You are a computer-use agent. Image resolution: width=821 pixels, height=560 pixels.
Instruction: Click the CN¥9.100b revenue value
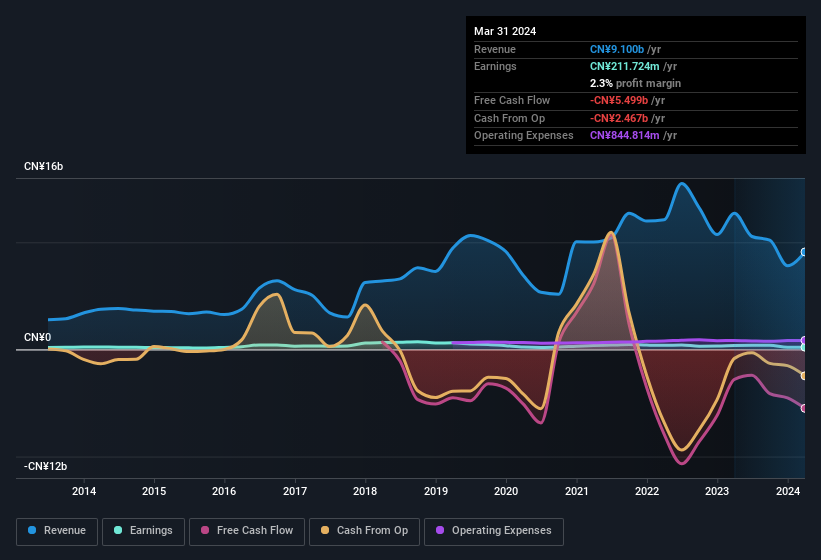pyautogui.click(x=617, y=49)
